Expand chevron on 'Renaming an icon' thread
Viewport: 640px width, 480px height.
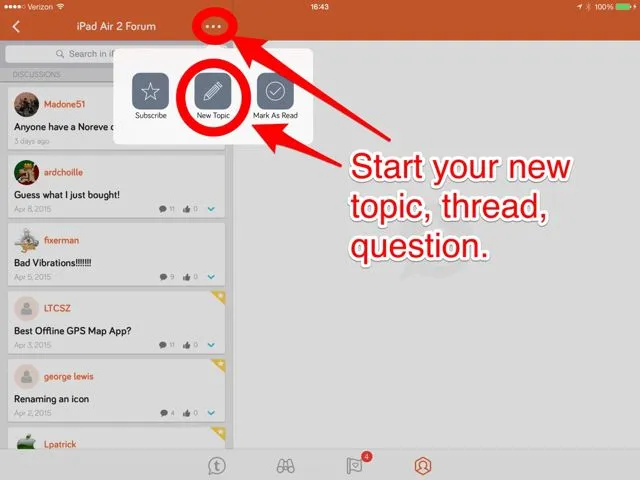[211, 413]
